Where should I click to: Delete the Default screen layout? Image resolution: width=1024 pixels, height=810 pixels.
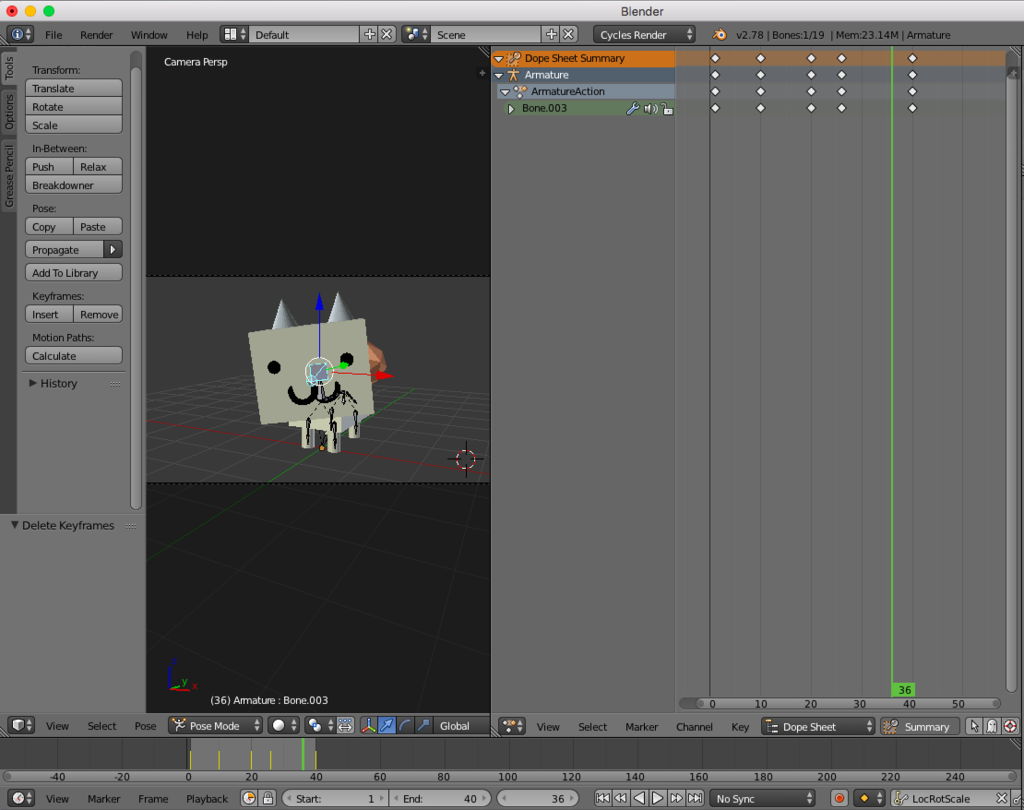[x=387, y=35]
